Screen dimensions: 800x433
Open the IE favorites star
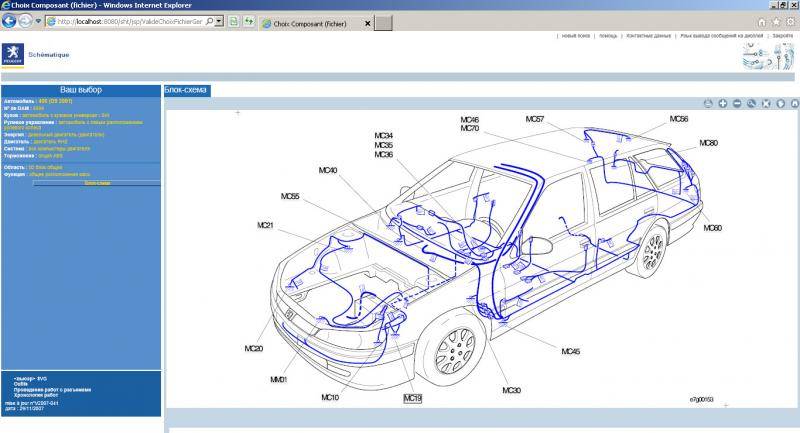[777, 21]
